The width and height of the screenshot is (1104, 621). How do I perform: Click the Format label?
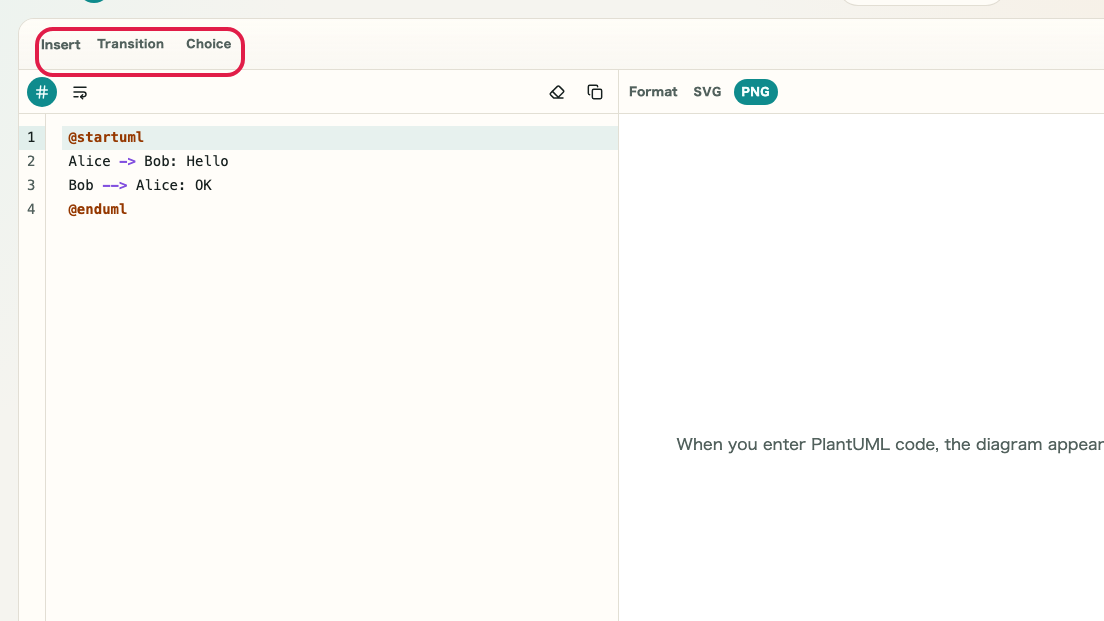click(x=653, y=92)
